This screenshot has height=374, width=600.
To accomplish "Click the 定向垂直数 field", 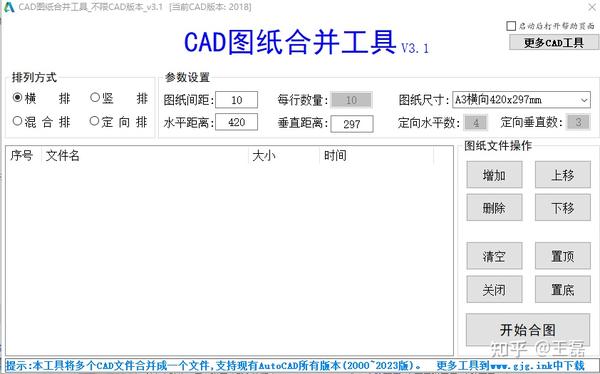I will tap(578, 122).
